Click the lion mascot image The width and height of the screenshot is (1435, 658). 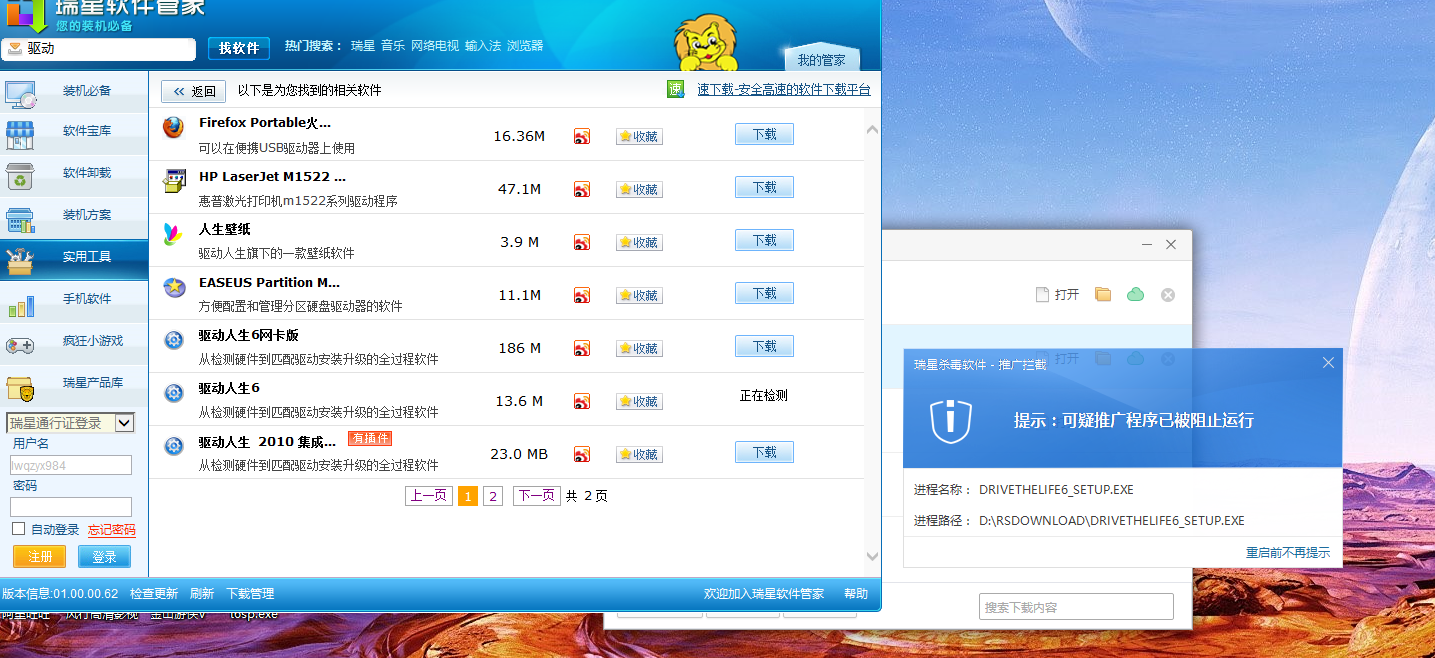pos(704,42)
